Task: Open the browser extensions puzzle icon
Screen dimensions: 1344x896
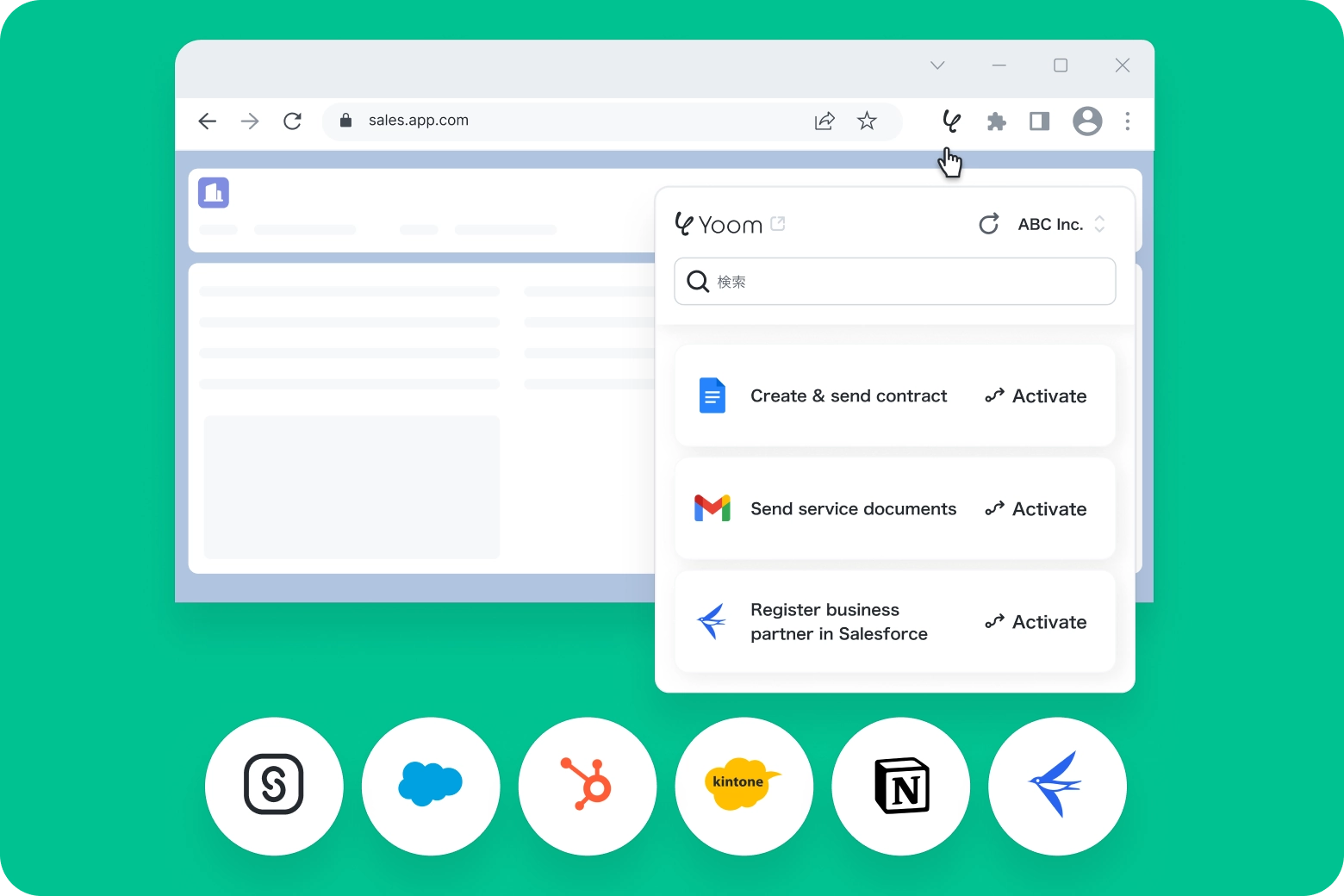Action: pyautogui.click(x=996, y=121)
